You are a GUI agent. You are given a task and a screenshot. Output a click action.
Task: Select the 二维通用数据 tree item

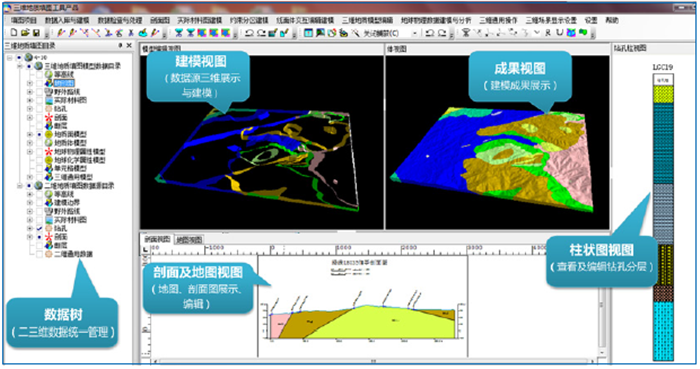[x=73, y=254]
